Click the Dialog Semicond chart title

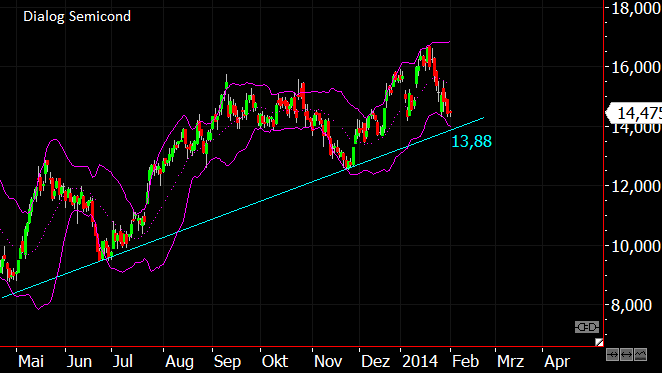point(77,16)
